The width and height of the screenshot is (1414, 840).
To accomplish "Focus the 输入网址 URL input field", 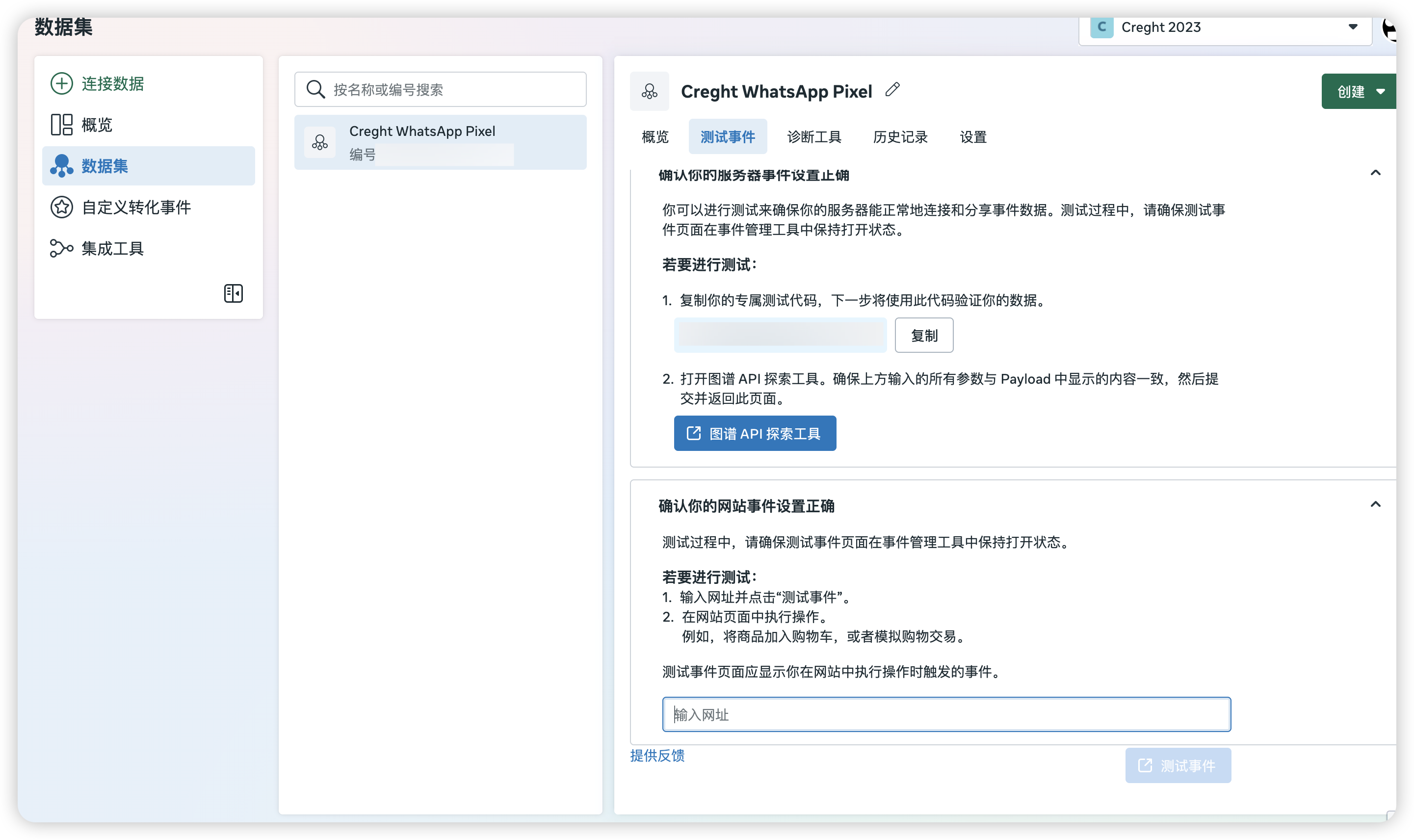I will point(946,714).
